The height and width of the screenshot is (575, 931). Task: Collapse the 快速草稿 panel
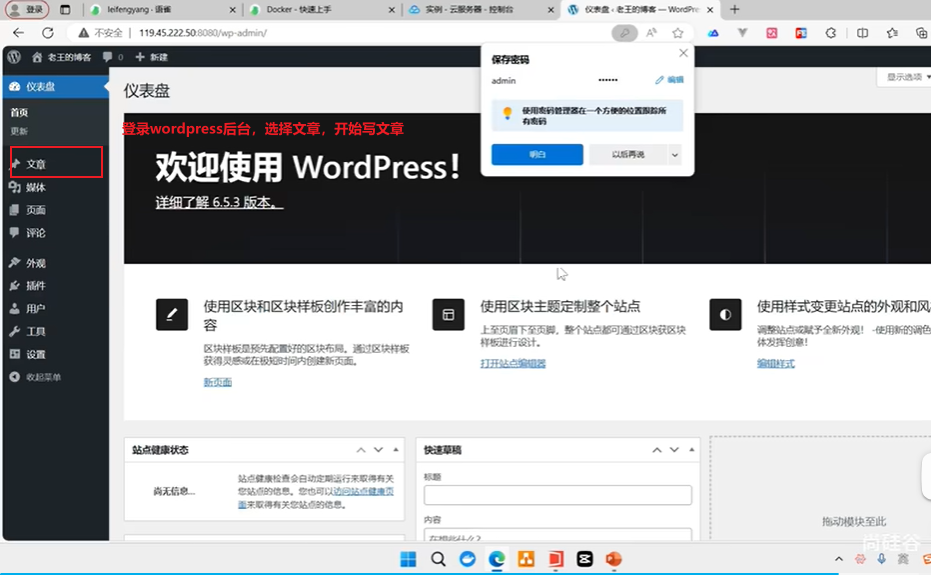click(692, 450)
